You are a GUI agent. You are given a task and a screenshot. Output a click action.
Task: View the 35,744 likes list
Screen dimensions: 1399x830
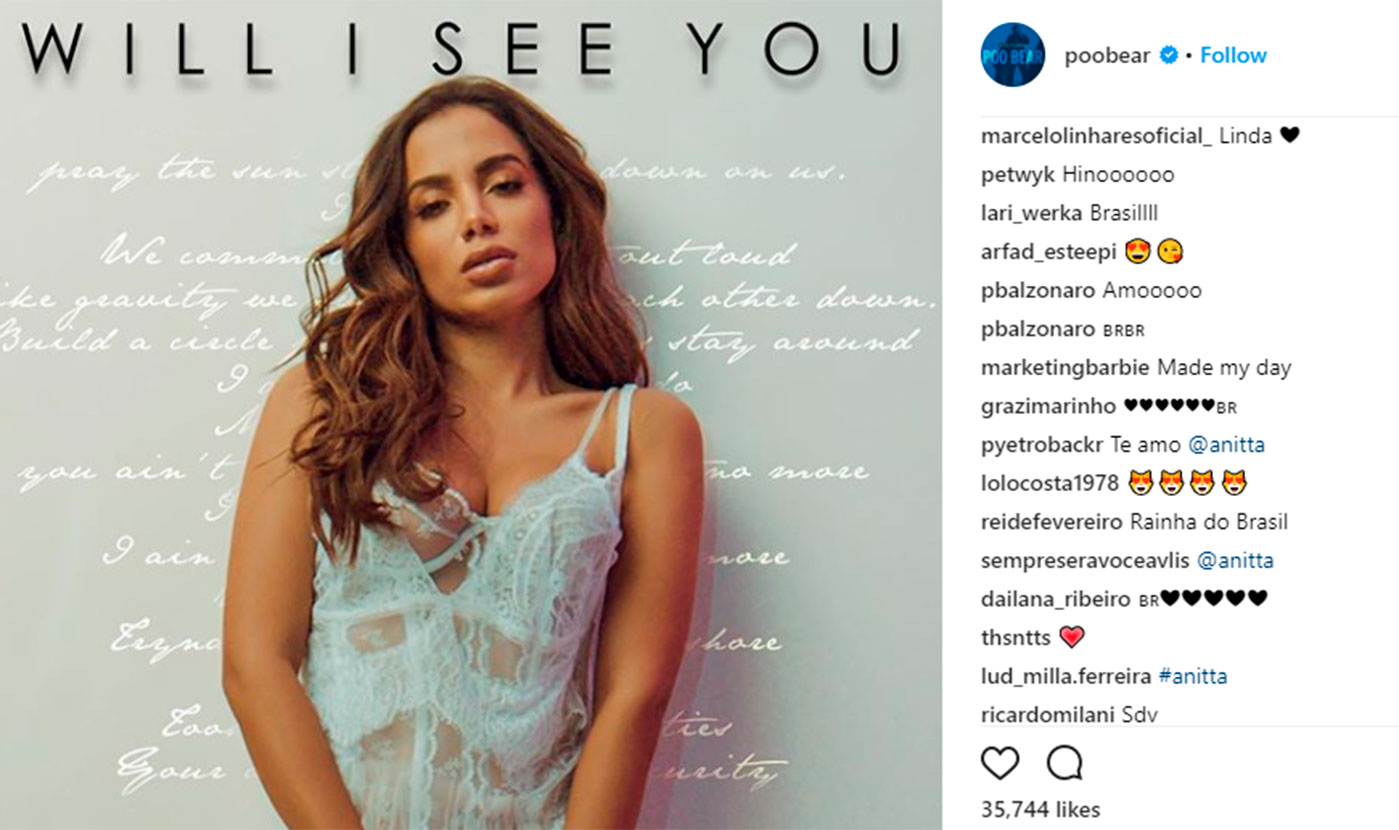point(1040,810)
